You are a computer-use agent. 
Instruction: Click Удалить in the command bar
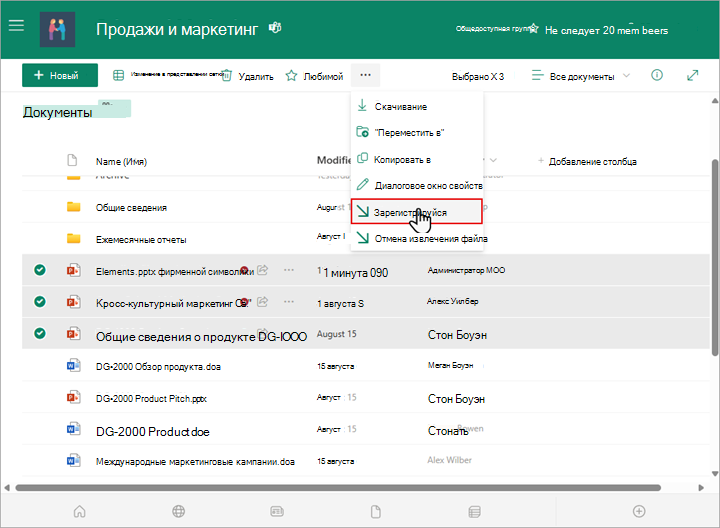(x=248, y=76)
